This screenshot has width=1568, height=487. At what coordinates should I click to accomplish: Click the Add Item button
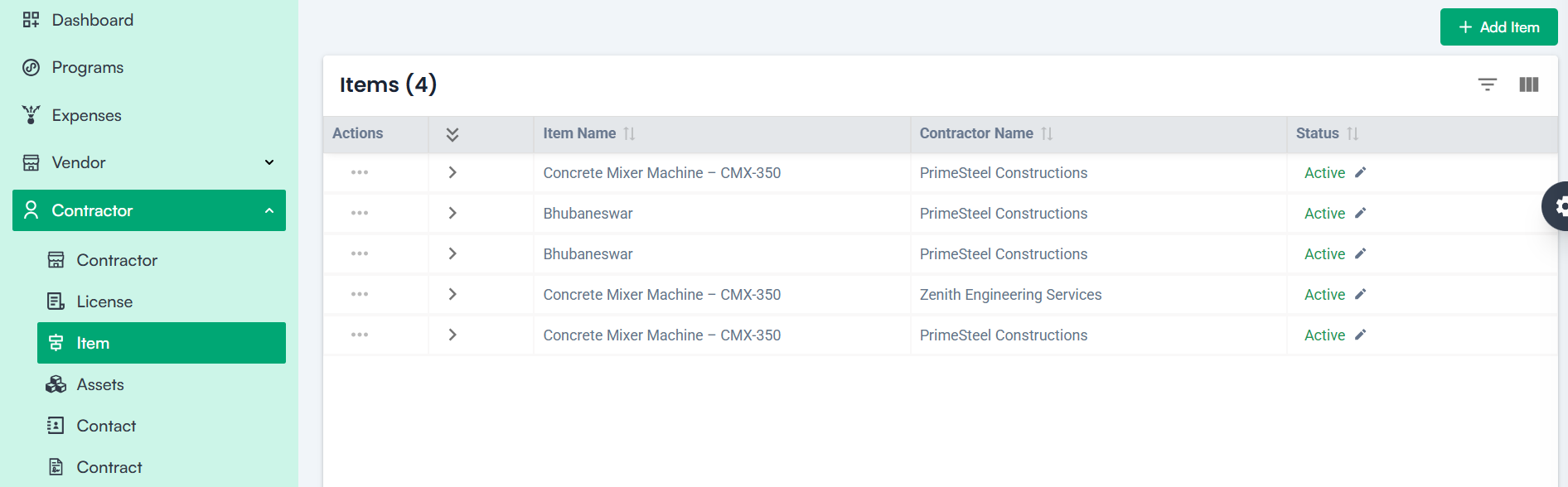[1498, 27]
